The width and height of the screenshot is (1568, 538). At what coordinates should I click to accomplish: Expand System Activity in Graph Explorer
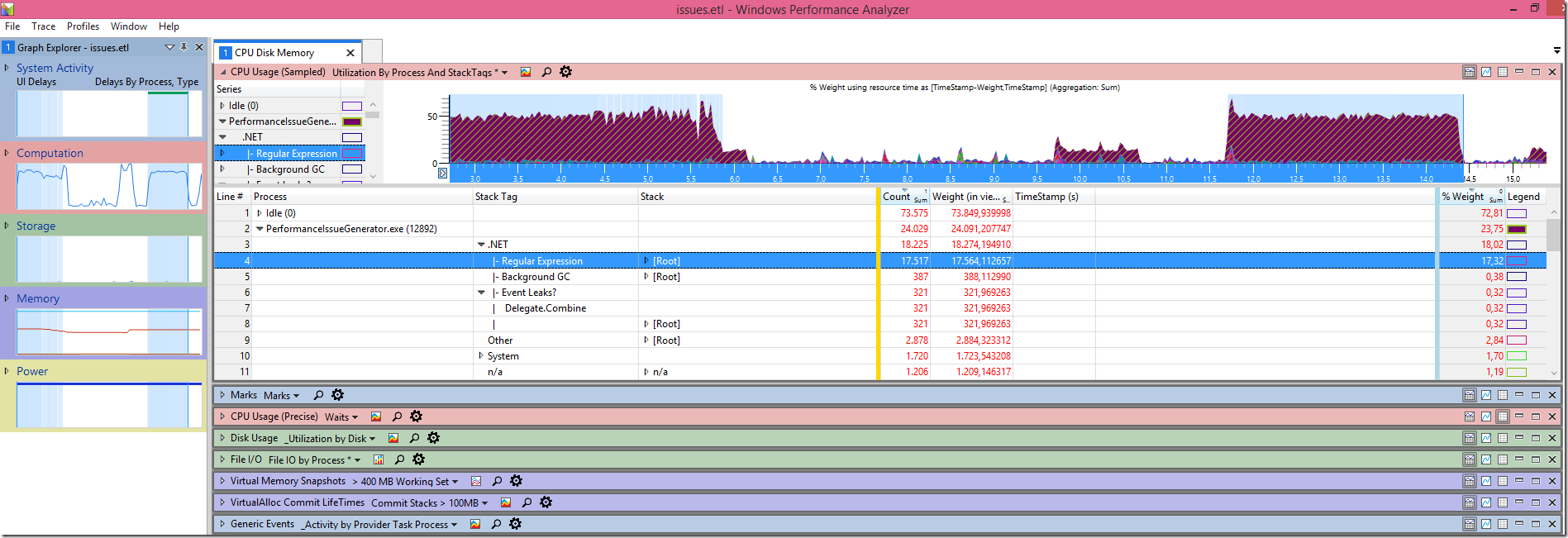[7, 68]
